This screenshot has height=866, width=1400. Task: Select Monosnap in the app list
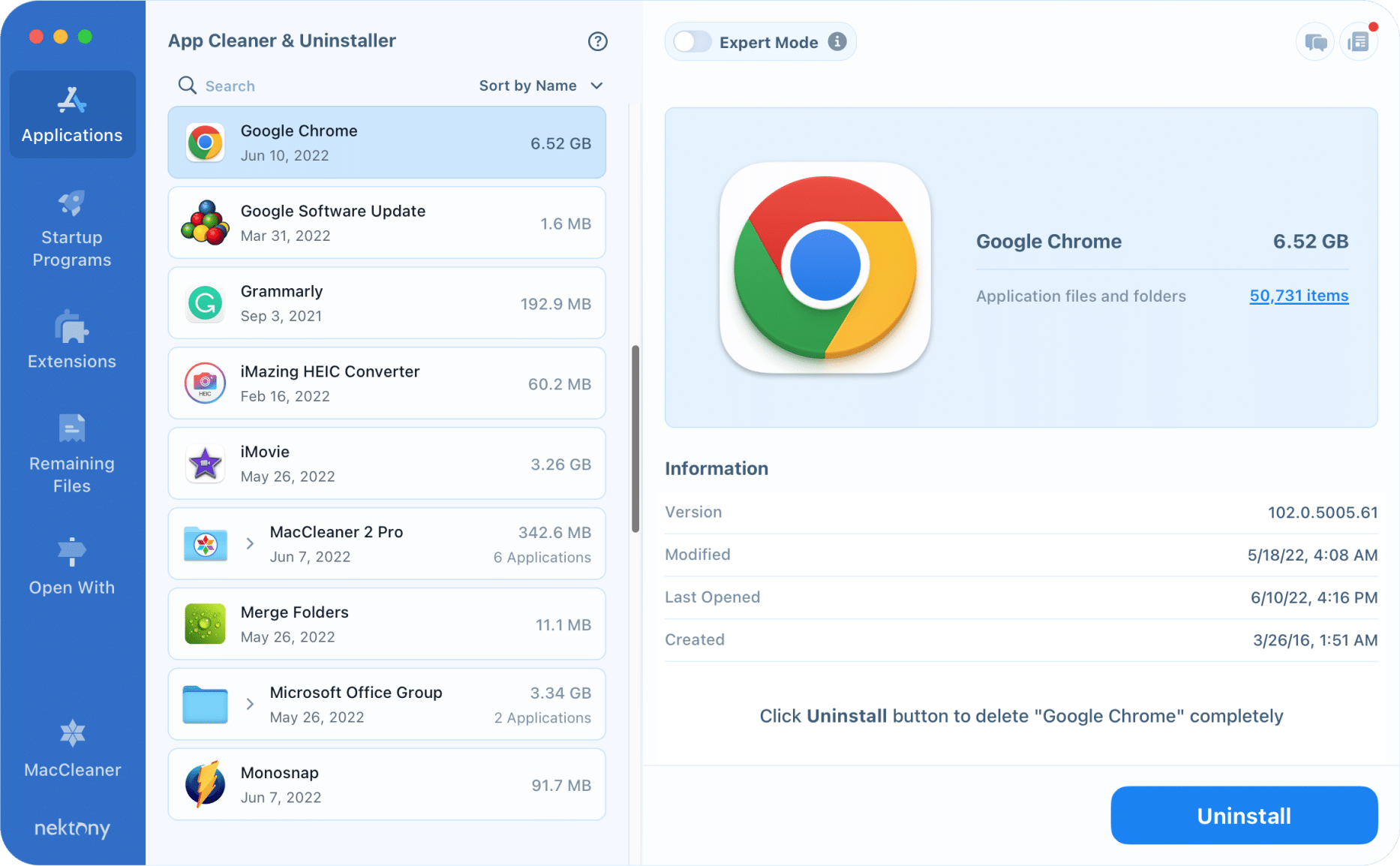click(x=279, y=773)
